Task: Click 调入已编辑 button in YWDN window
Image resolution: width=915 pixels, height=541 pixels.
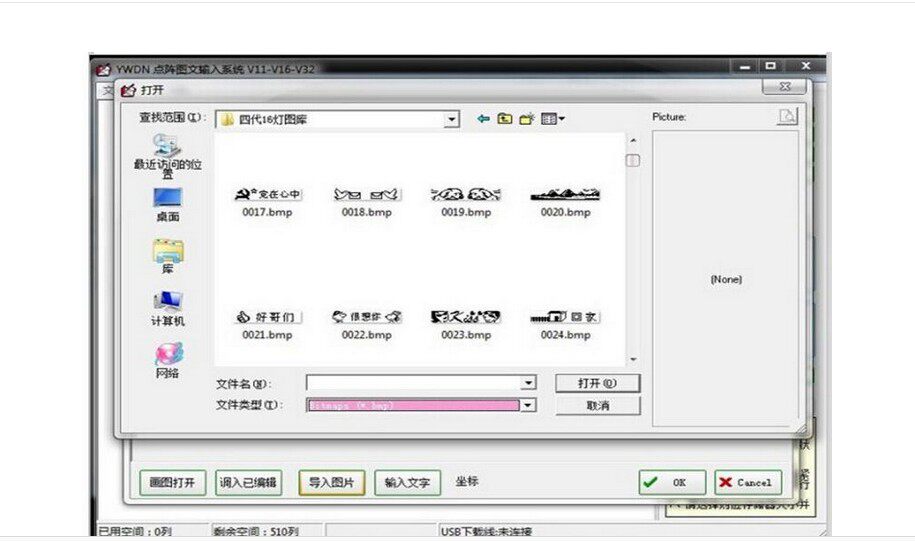Action: (x=249, y=483)
